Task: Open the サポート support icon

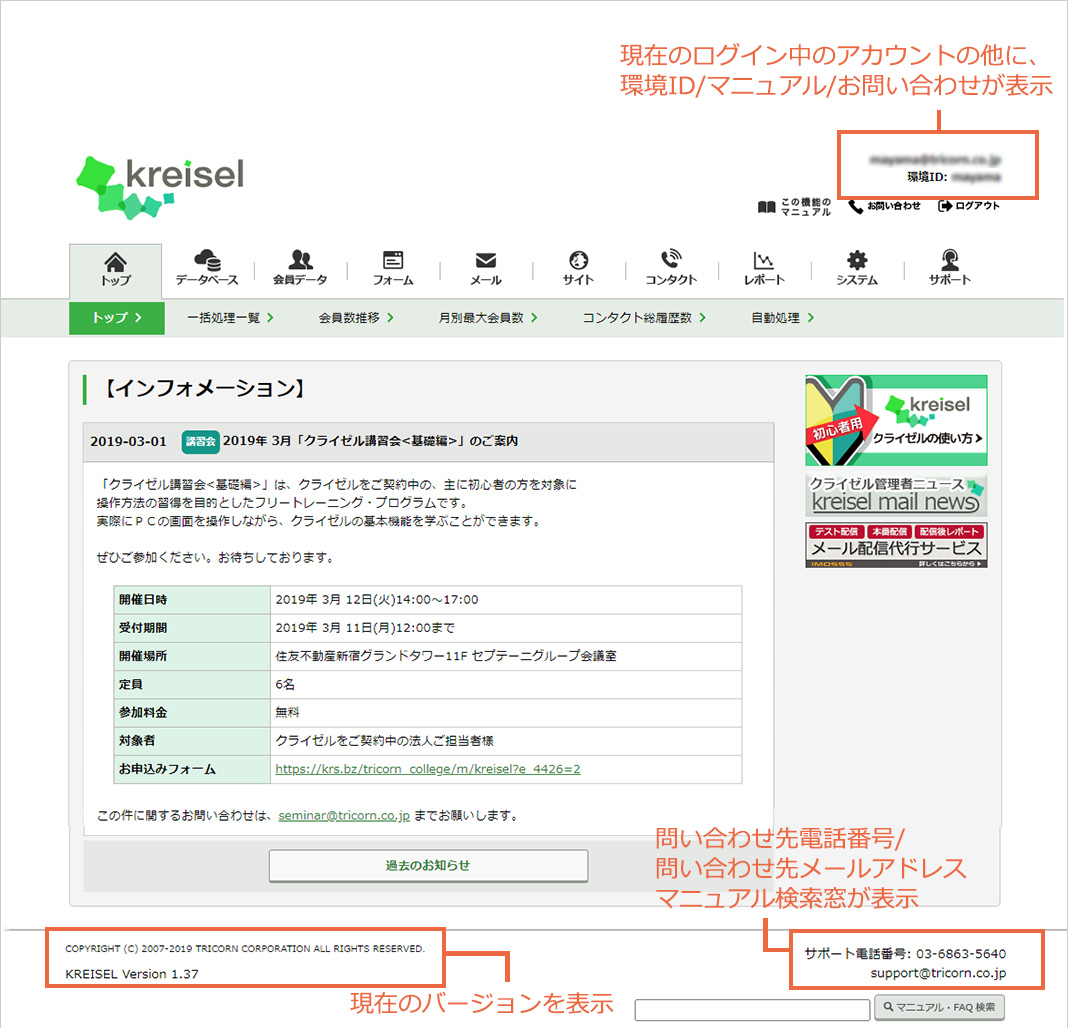Action: click(949, 268)
